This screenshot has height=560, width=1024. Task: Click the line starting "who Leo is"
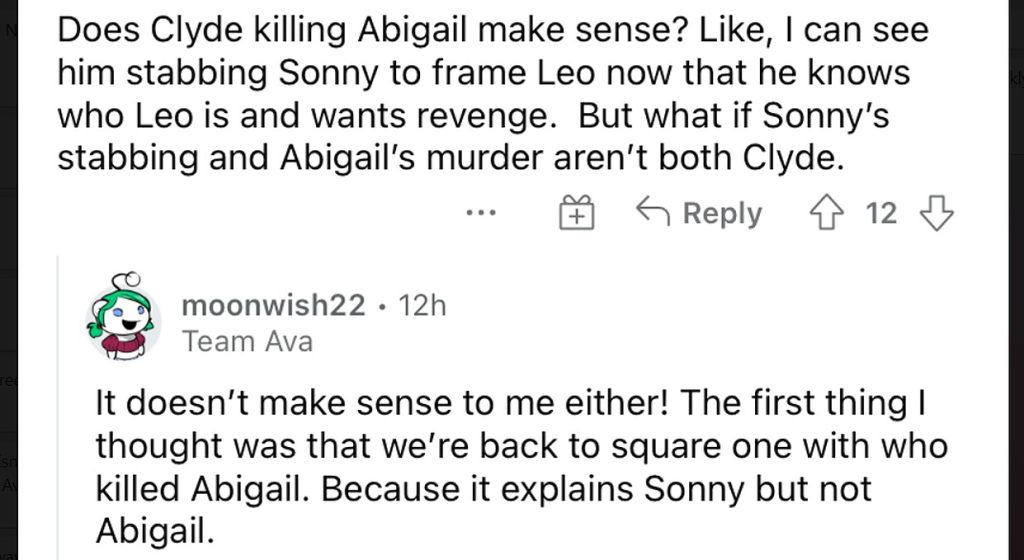click(x=473, y=114)
